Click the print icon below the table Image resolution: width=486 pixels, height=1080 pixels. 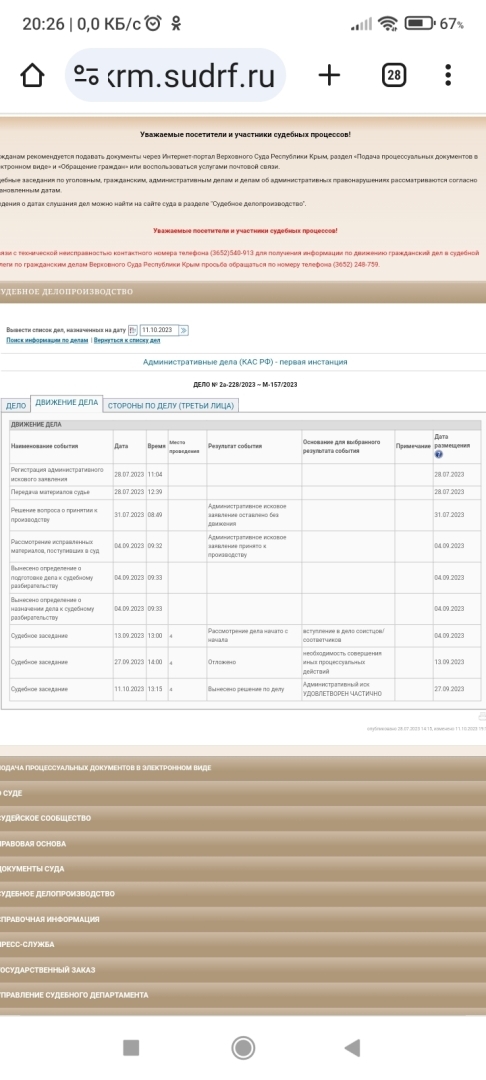coord(482,716)
